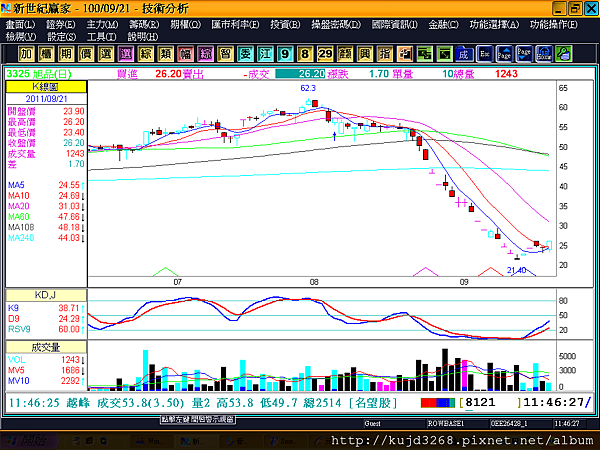Screen dimensions: 600x450
Task: Click the K9 value 38.71
Action: (69, 308)
